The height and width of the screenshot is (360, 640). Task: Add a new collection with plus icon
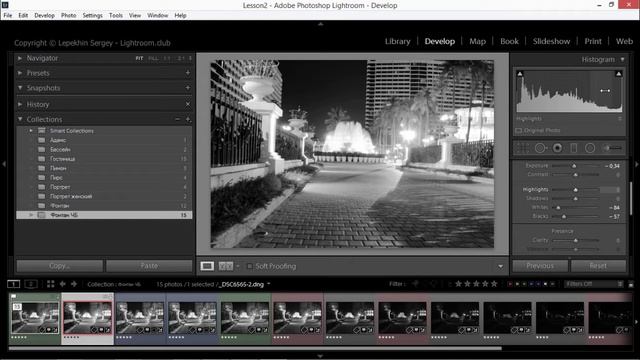tap(188, 119)
